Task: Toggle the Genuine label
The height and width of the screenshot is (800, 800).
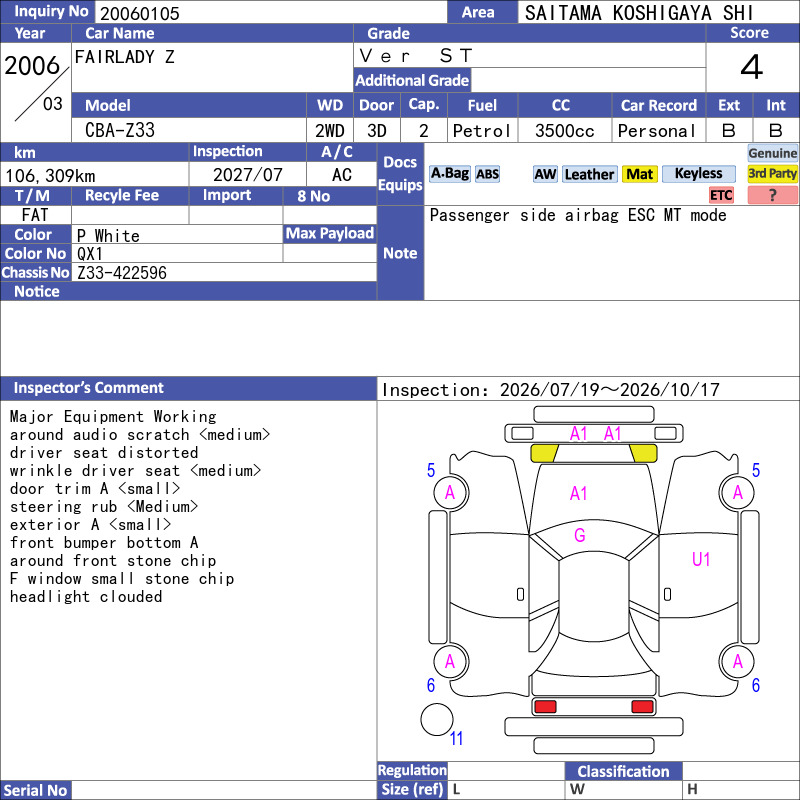Action: click(772, 153)
